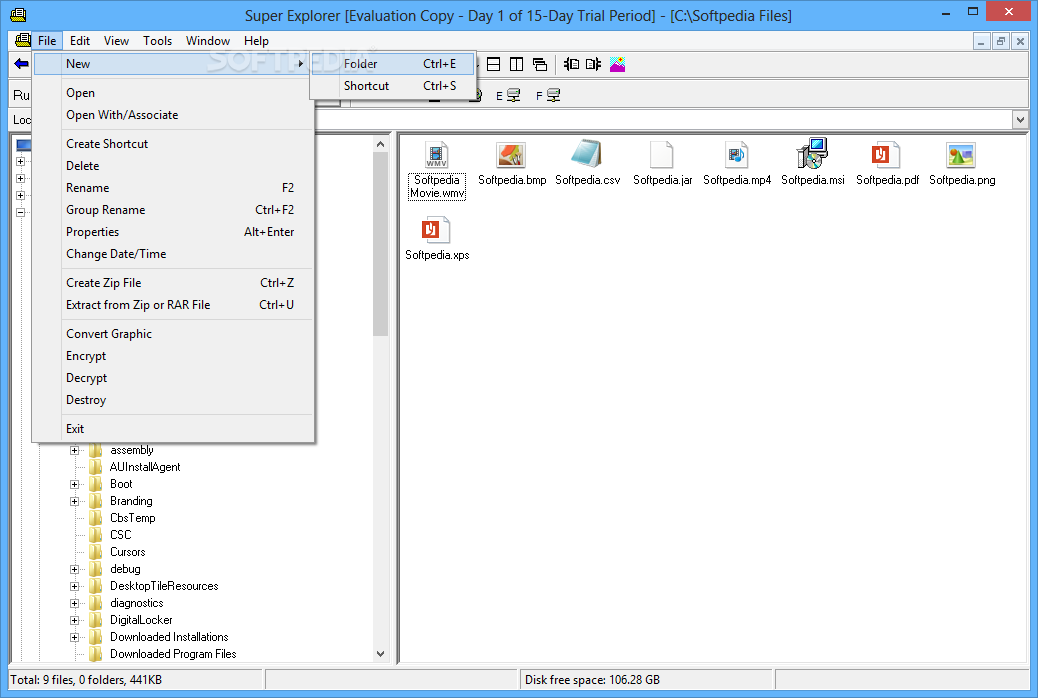The width and height of the screenshot is (1038, 698).
Task: Expand the diagnostics folder node
Action: (x=74, y=603)
